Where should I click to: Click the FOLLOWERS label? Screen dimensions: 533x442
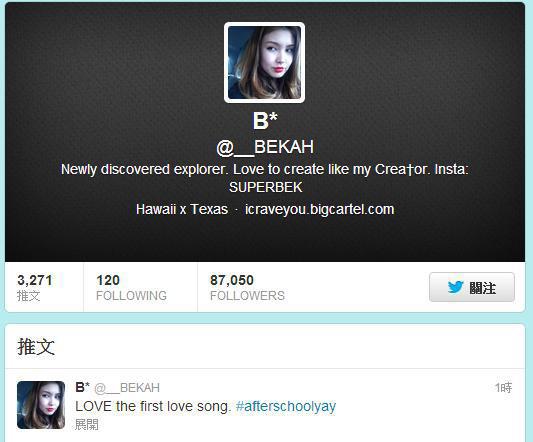pyautogui.click(x=247, y=296)
